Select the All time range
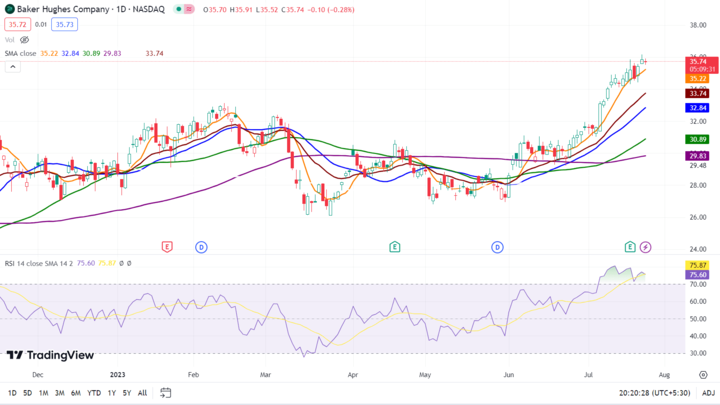 point(142,393)
